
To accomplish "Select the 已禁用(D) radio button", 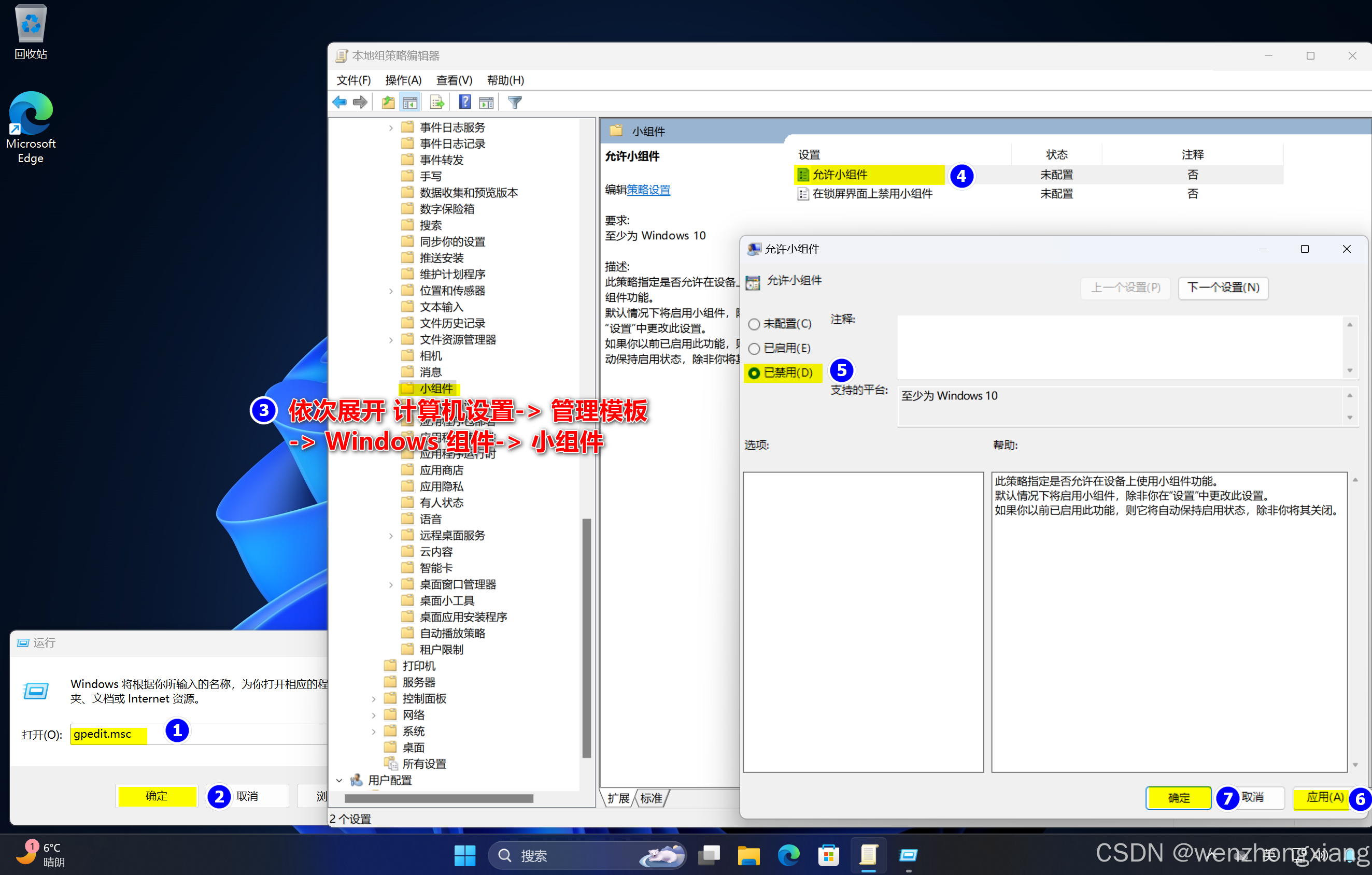I will point(754,373).
